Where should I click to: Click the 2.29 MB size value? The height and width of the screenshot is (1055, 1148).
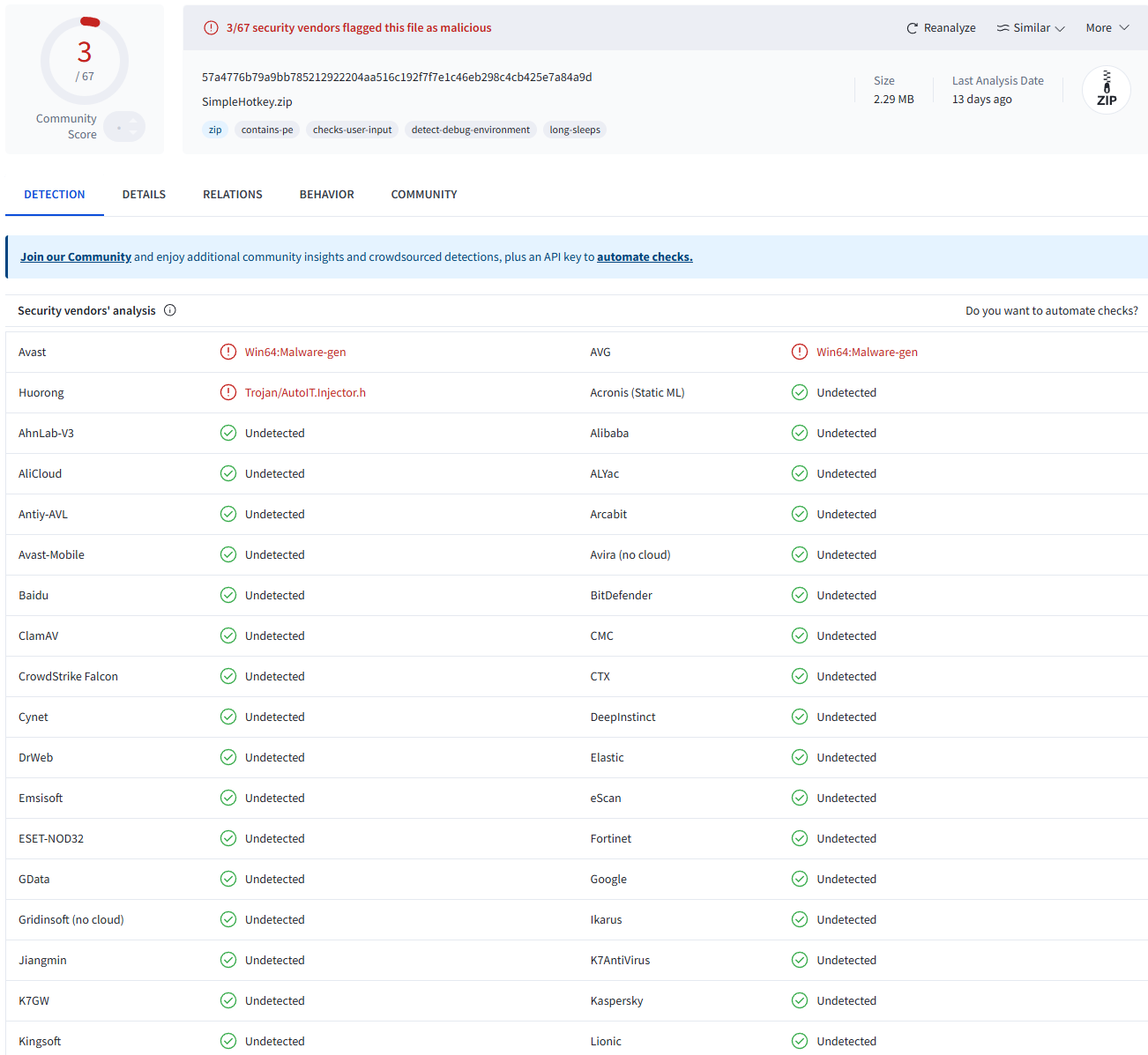(x=894, y=100)
